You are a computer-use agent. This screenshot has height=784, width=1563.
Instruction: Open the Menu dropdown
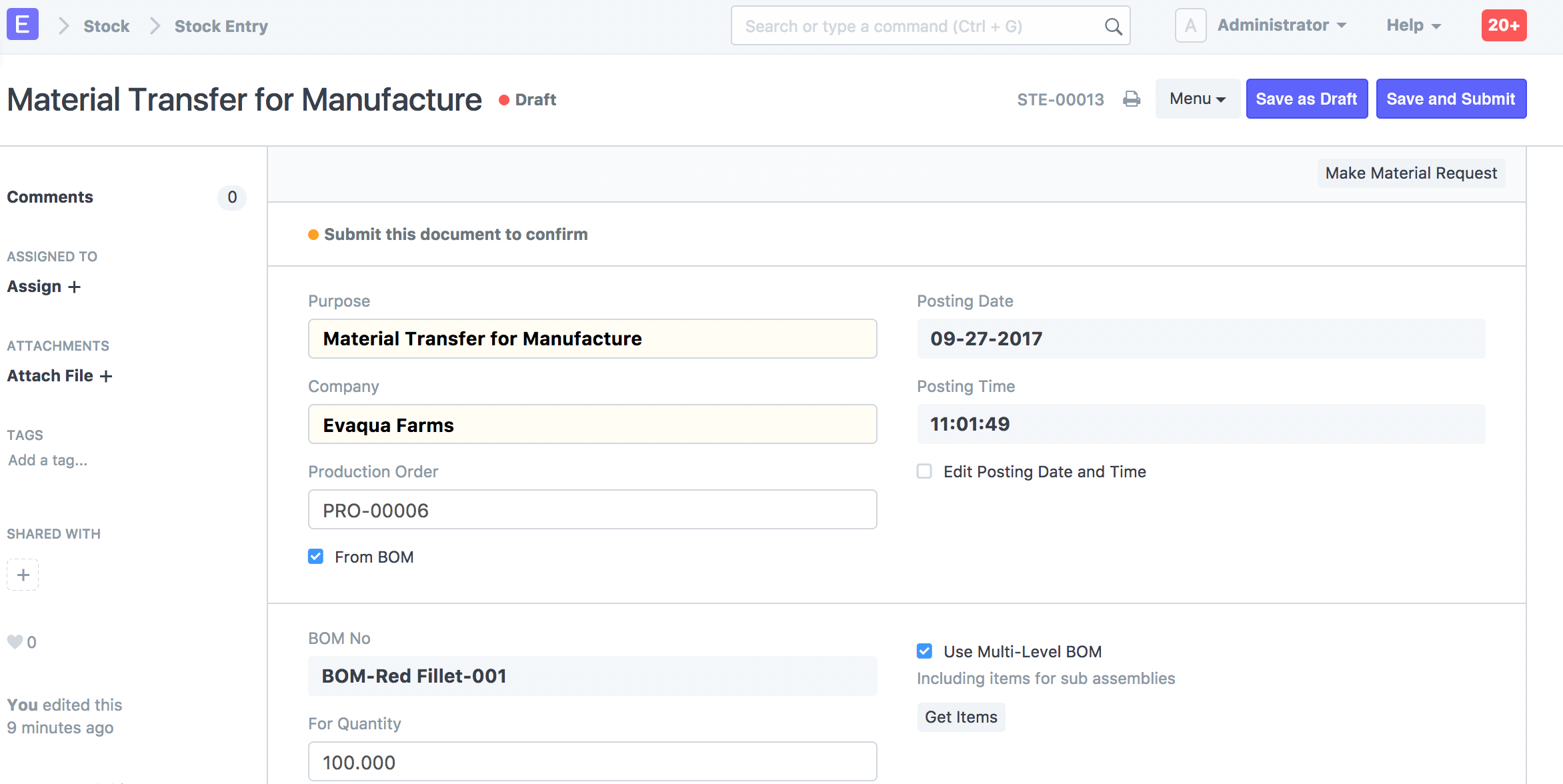[1197, 98]
